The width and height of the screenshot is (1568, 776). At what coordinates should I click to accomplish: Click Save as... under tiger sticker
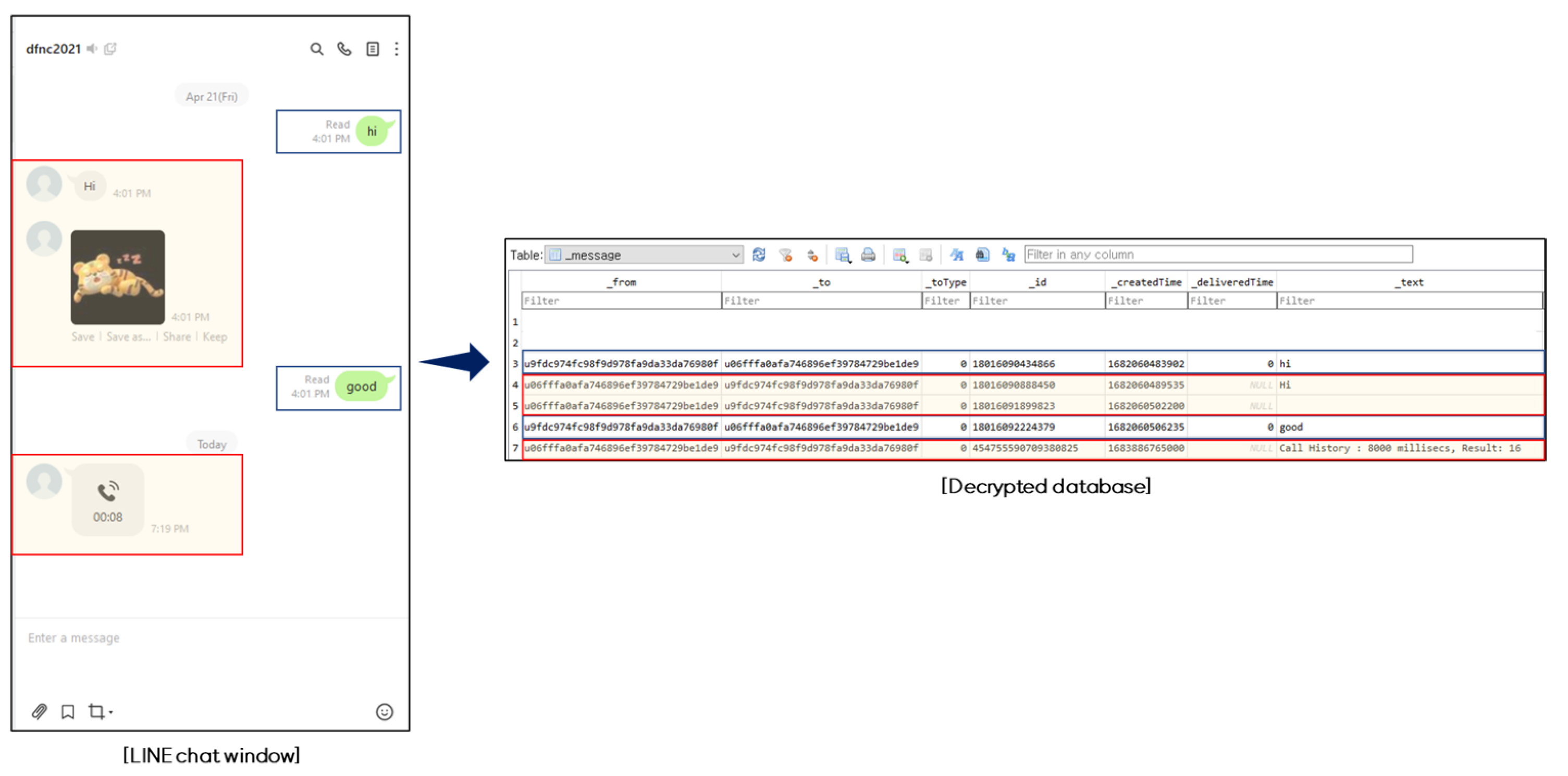pyautogui.click(x=128, y=337)
